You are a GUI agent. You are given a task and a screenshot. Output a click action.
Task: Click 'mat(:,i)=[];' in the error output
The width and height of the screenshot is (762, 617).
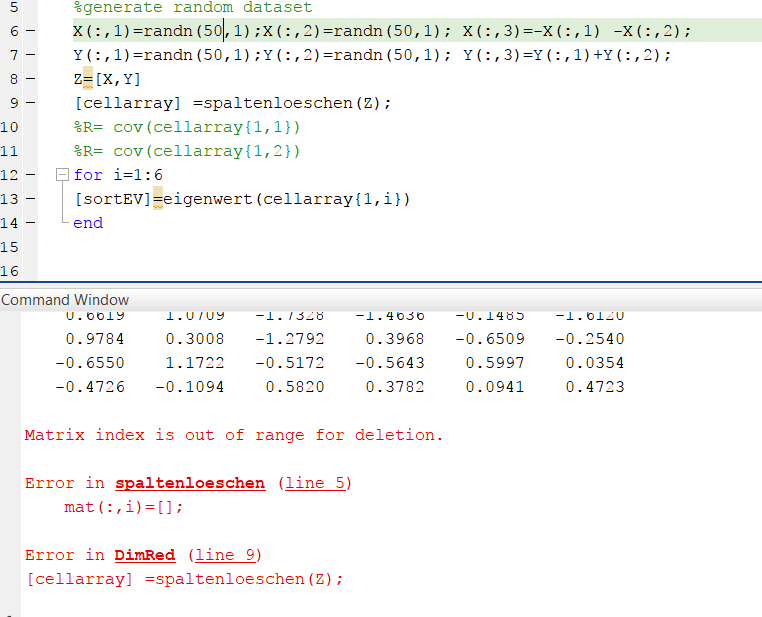(124, 507)
